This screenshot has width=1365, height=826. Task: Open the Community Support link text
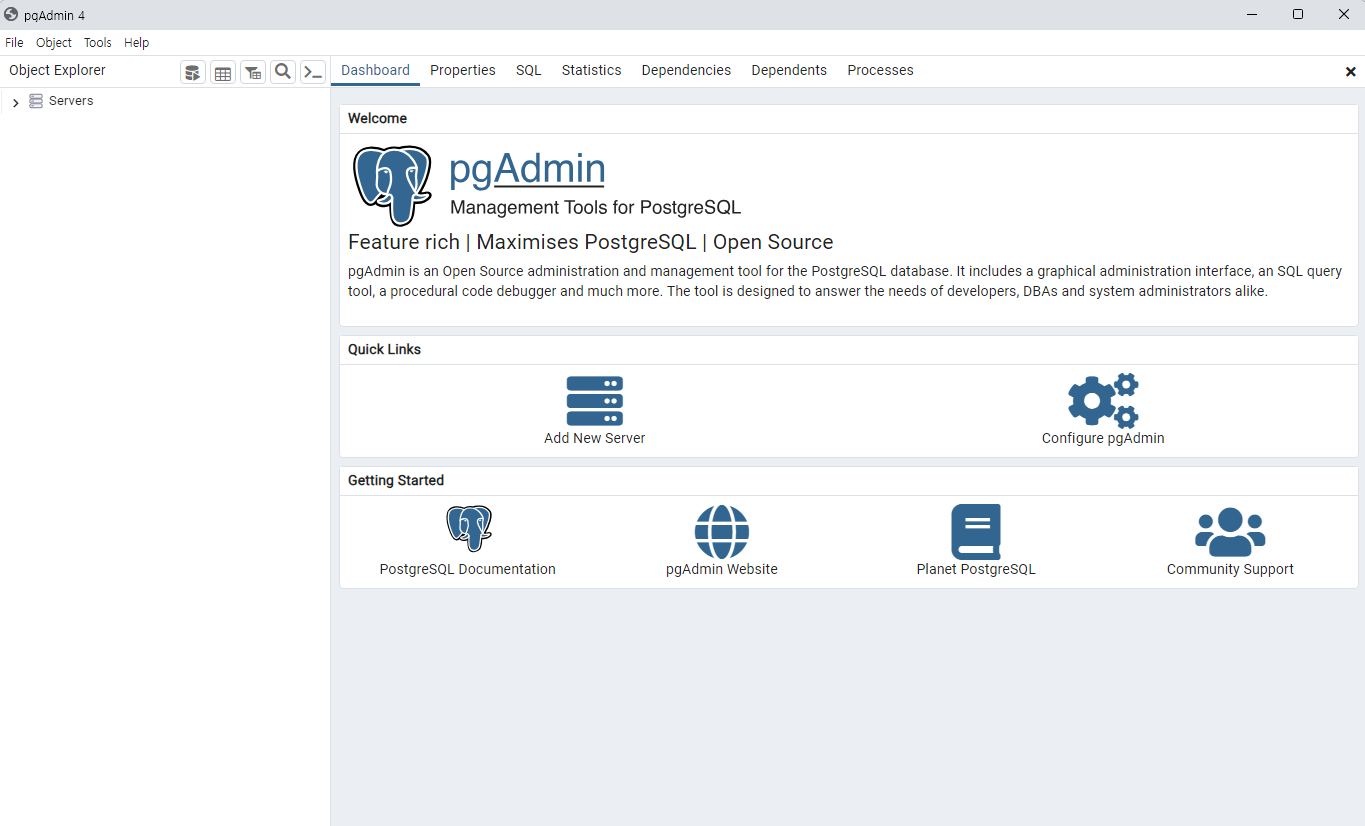(x=1230, y=569)
